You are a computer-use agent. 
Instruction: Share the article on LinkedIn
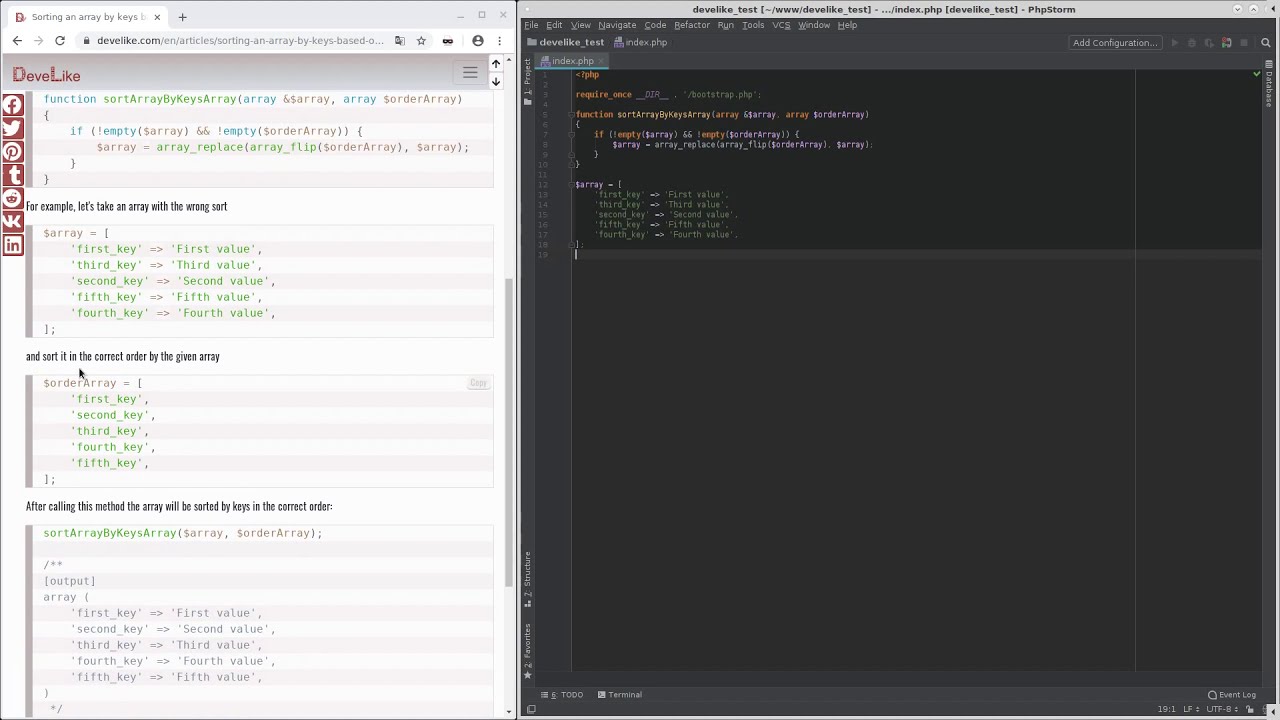pos(12,244)
